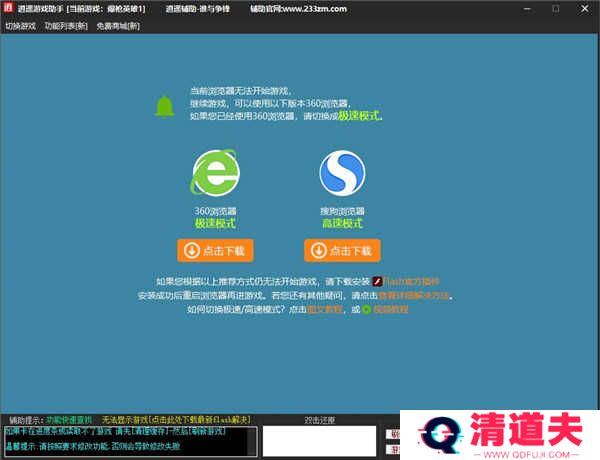Download the 360 browser with 点击下载 button
This screenshot has height=460, width=600.
tap(217, 250)
